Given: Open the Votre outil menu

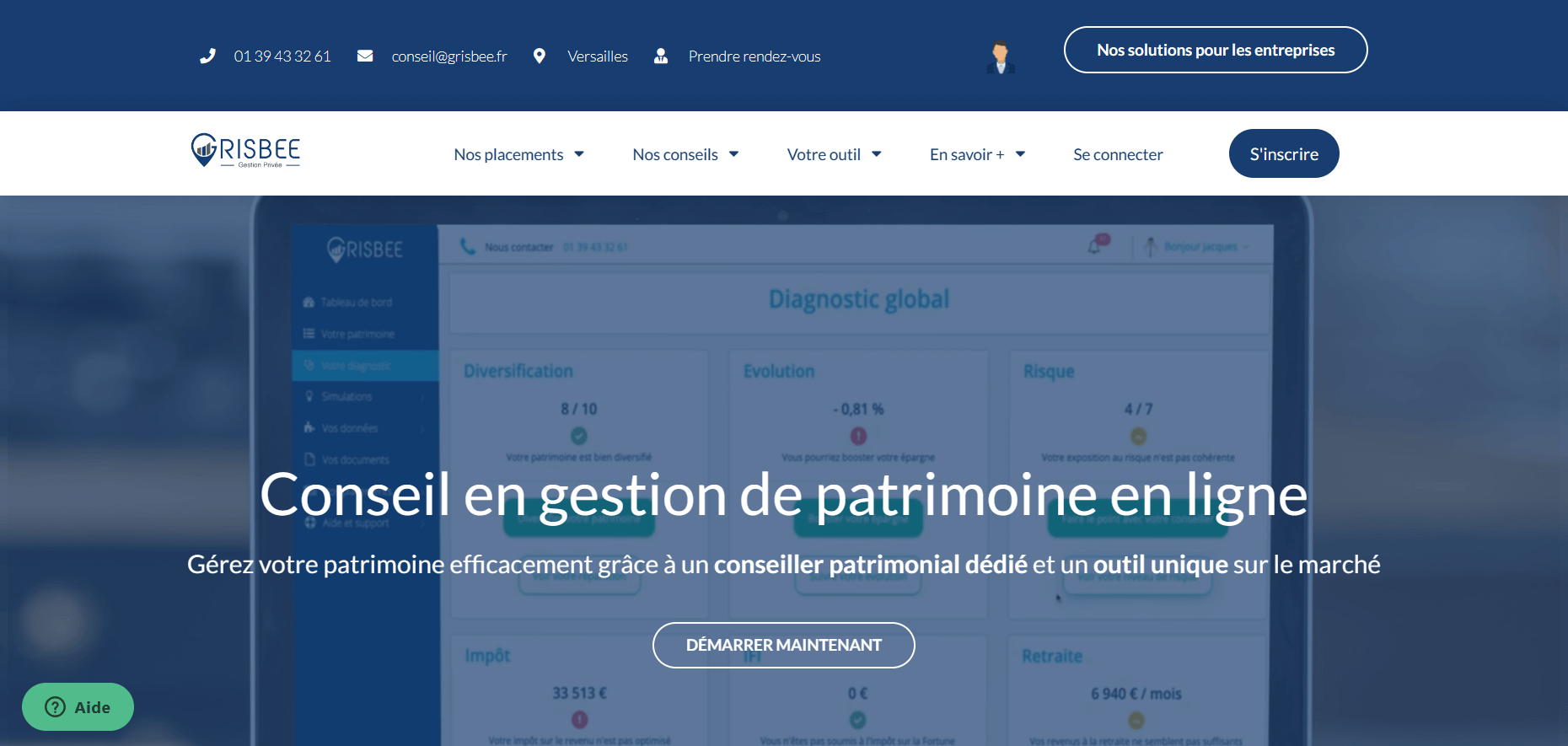Looking at the screenshot, I should click(x=824, y=154).
